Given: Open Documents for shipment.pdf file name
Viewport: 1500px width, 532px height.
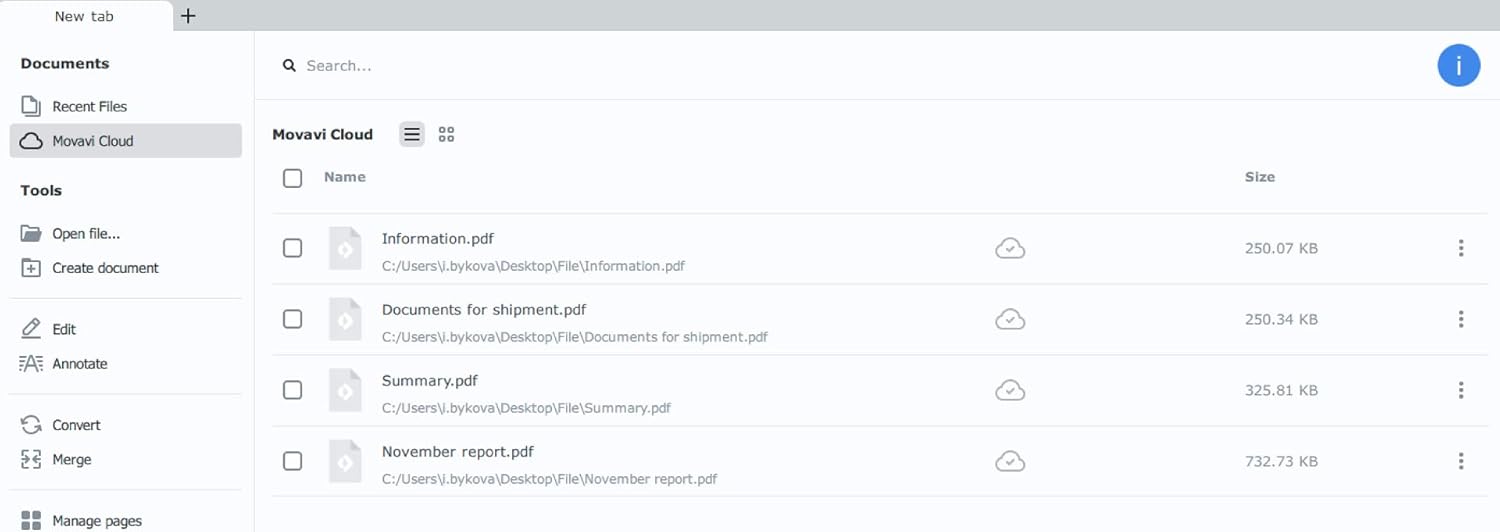Looking at the screenshot, I should click(484, 310).
